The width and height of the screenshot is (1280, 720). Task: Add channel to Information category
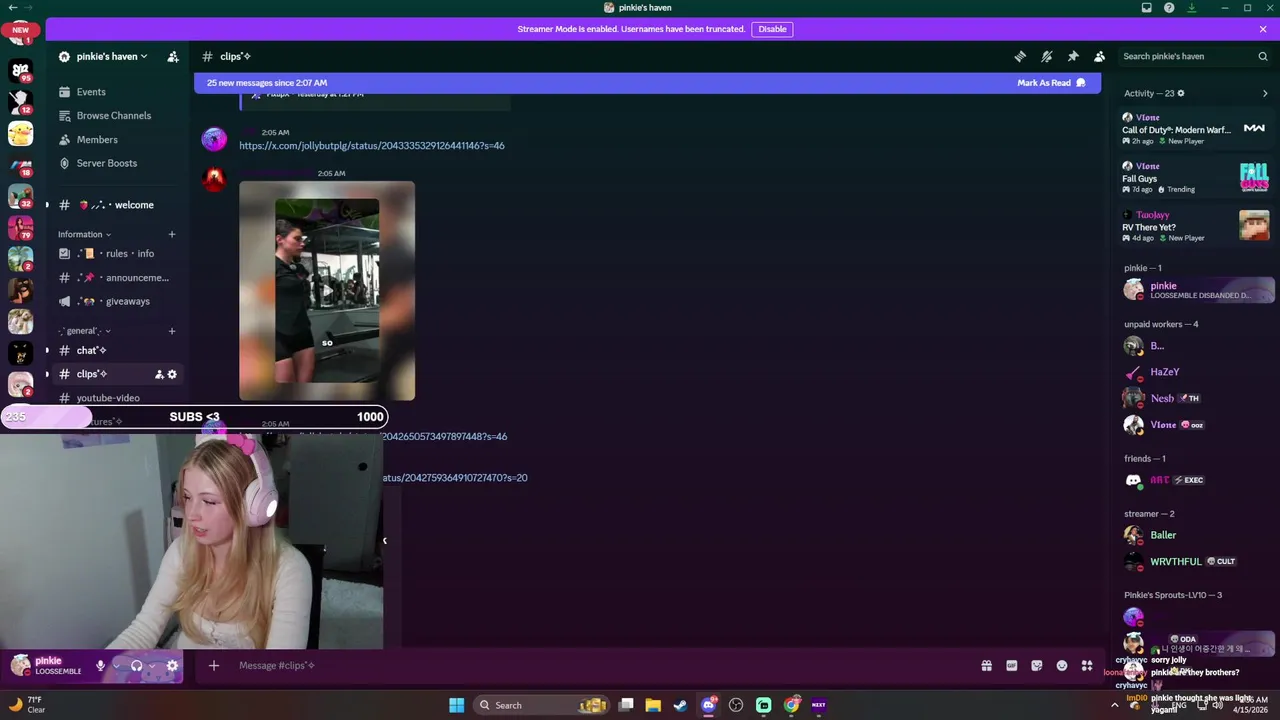[172, 234]
